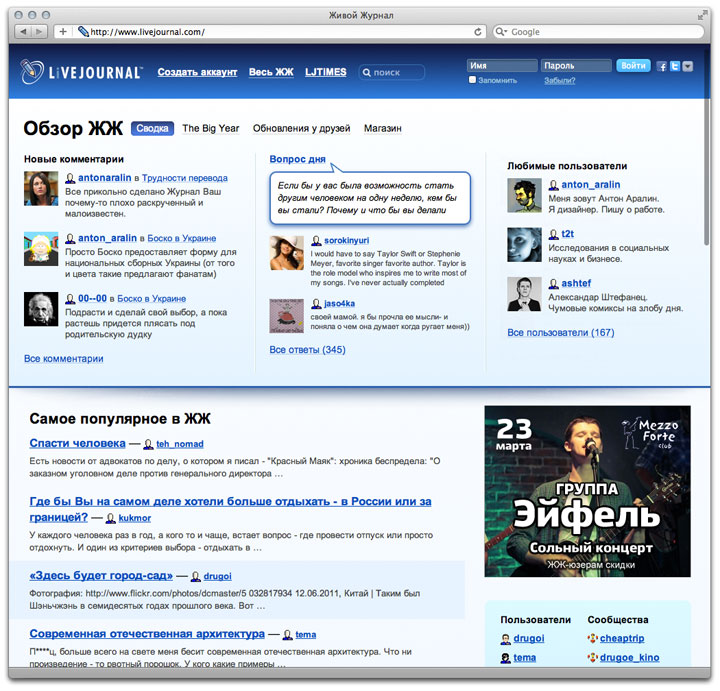Viewport: 720px width, 691px height.
Task: Open the Google search engine dropdown
Action: [x=501, y=31]
